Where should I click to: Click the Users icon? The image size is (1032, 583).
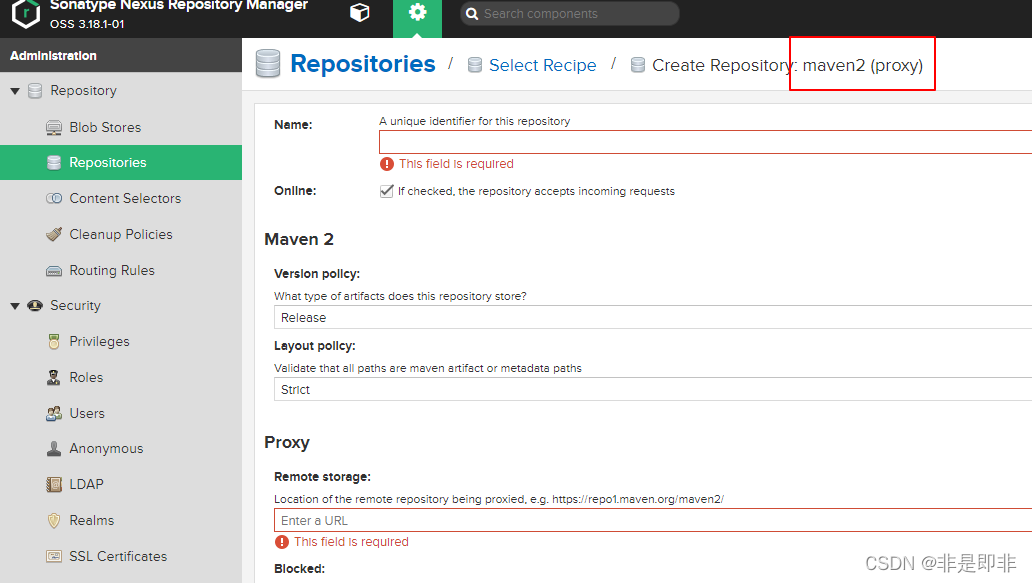pos(54,413)
